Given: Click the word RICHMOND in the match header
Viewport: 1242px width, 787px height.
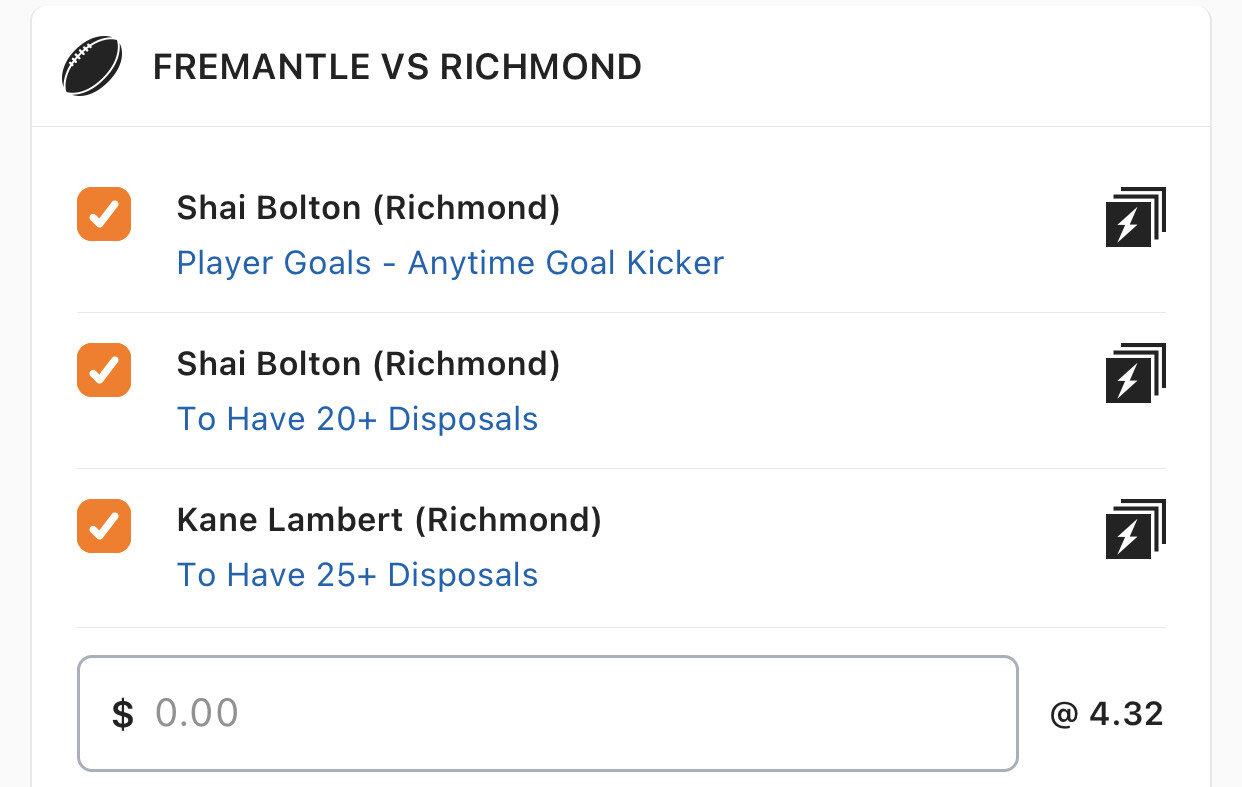Looking at the screenshot, I should coord(541,67).
